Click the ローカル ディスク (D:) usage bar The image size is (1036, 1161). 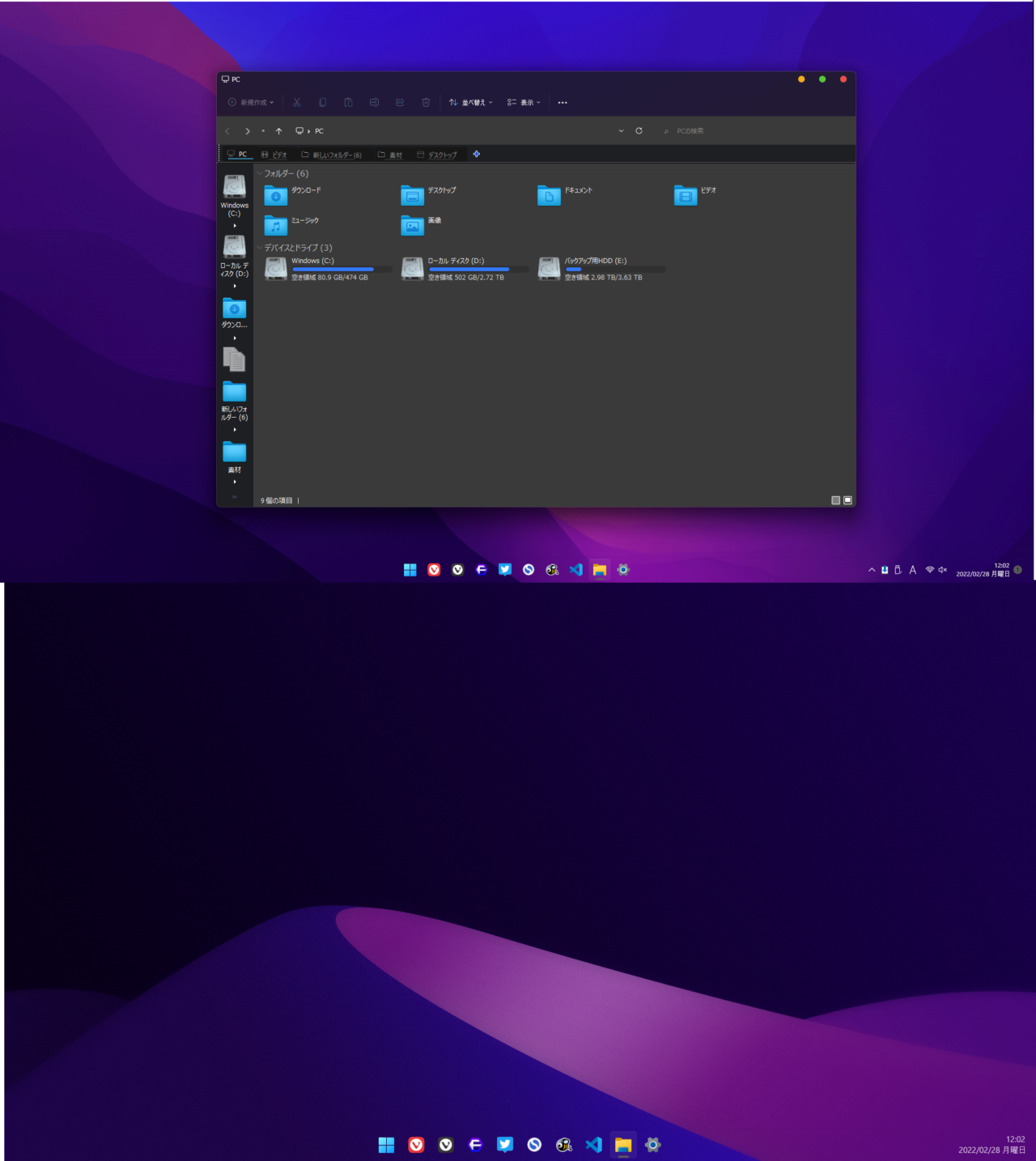point(478,269)
